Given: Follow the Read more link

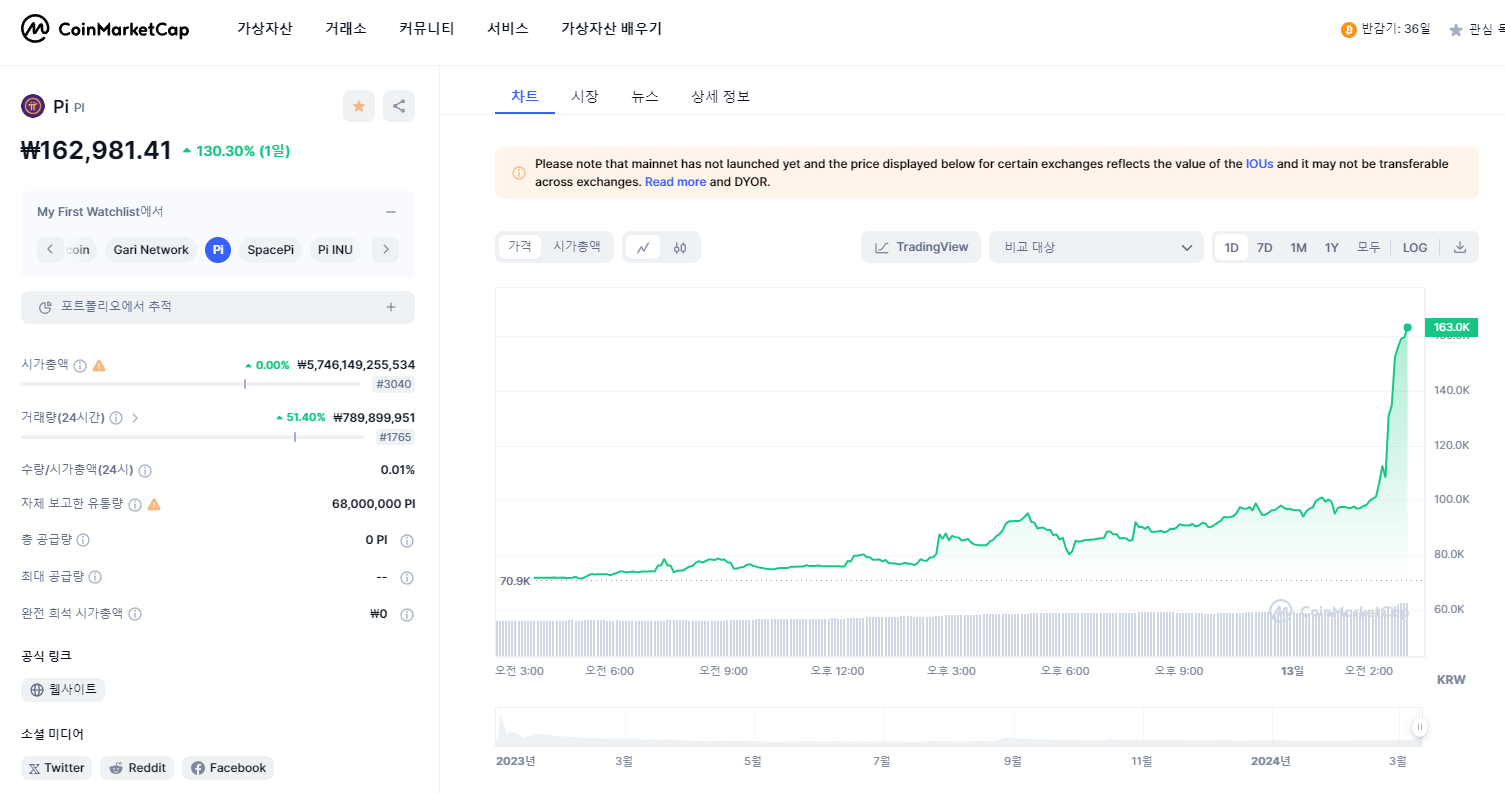Looking at the screenshot, I should [x=675, y=182].
